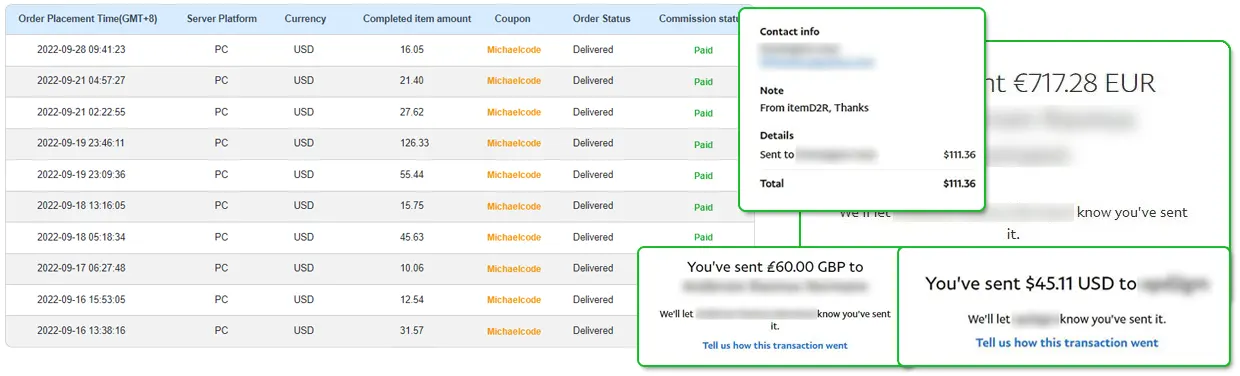Select order time 2022-09-17 06:27:48

(81, 268)
